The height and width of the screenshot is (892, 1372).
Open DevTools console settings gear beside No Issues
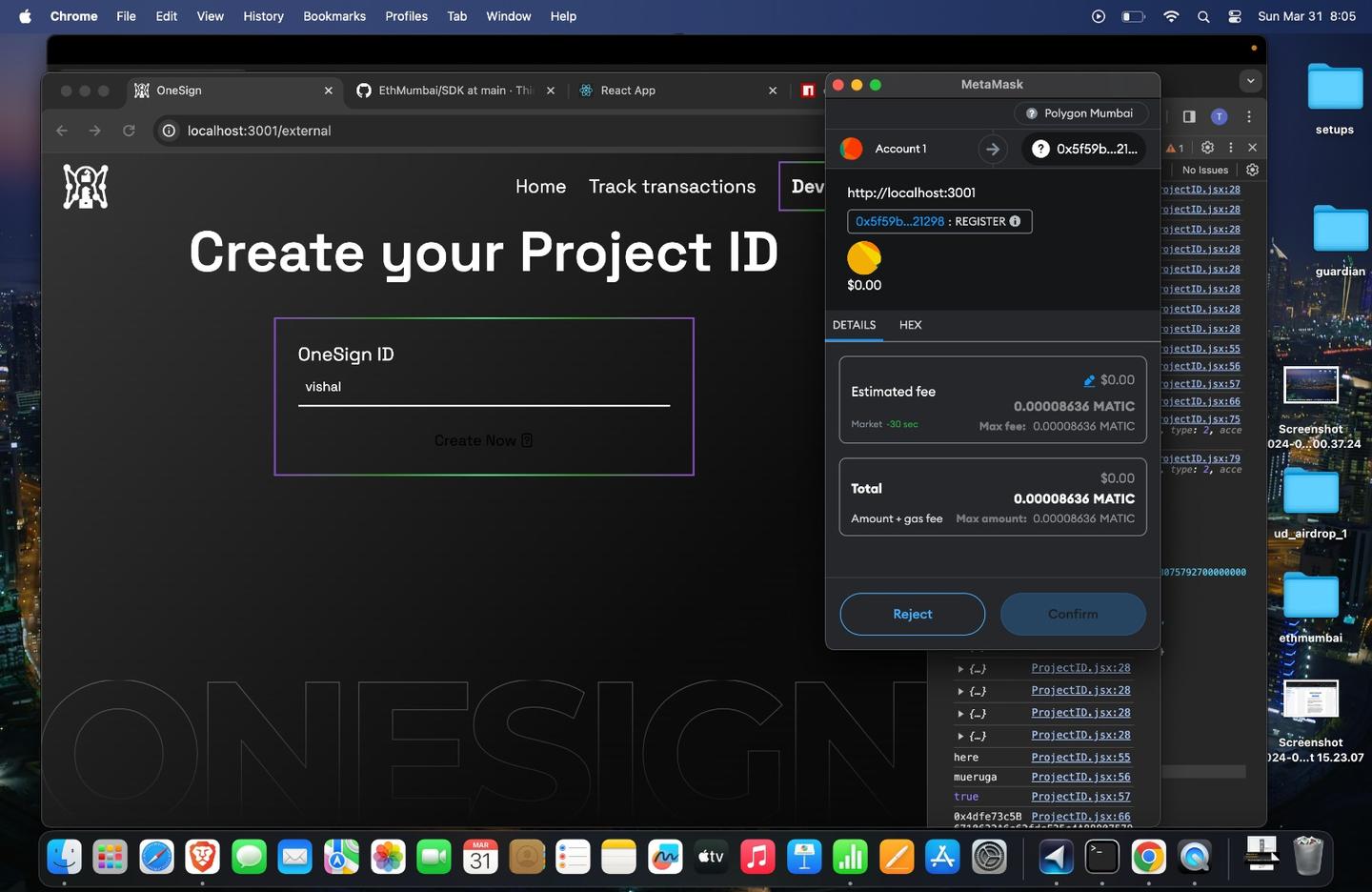tap(1253, 170)
